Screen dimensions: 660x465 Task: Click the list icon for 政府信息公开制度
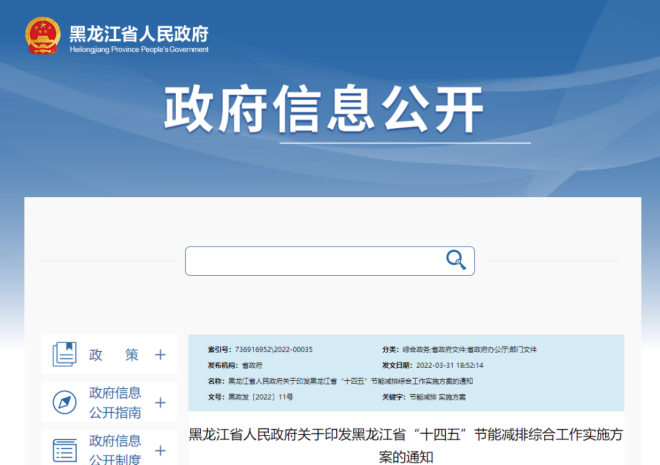(x=65, y=449)
